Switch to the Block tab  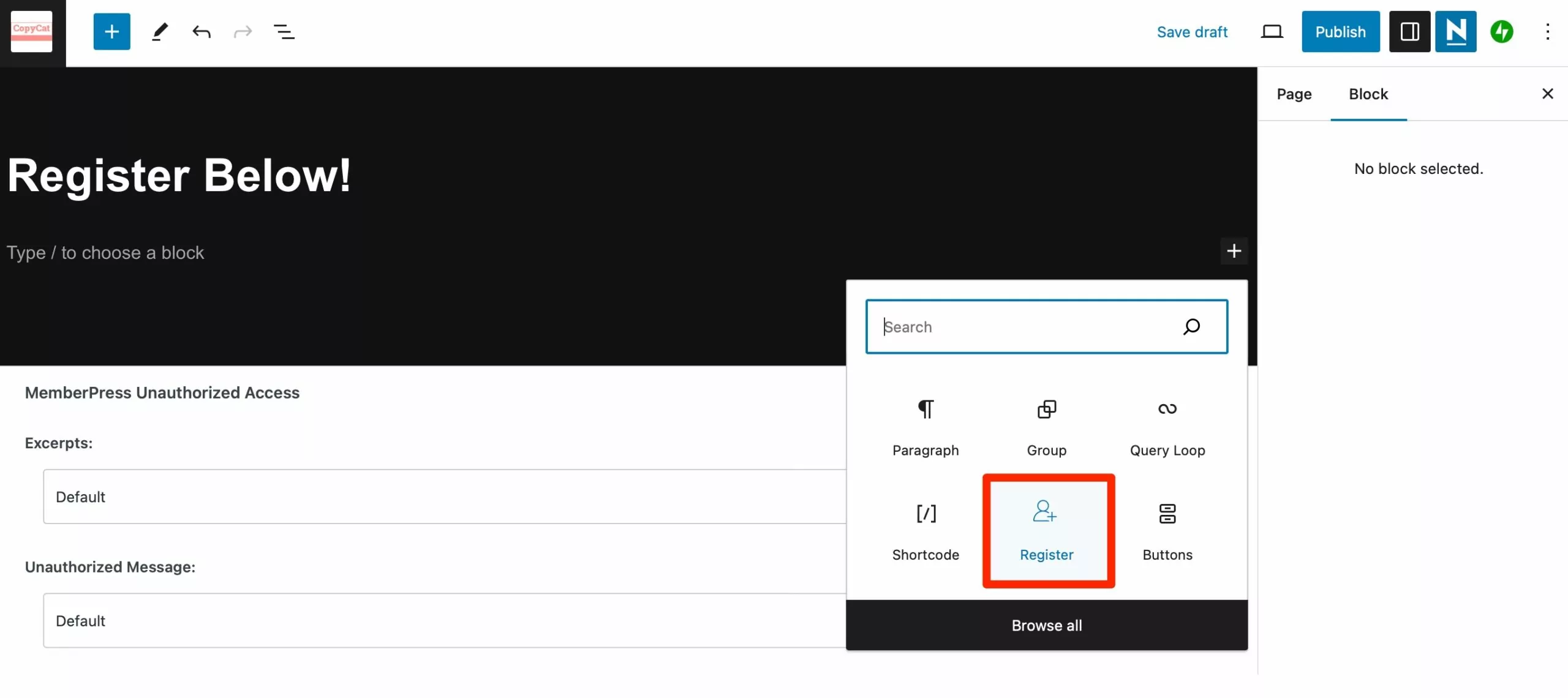coord(1369,93)
